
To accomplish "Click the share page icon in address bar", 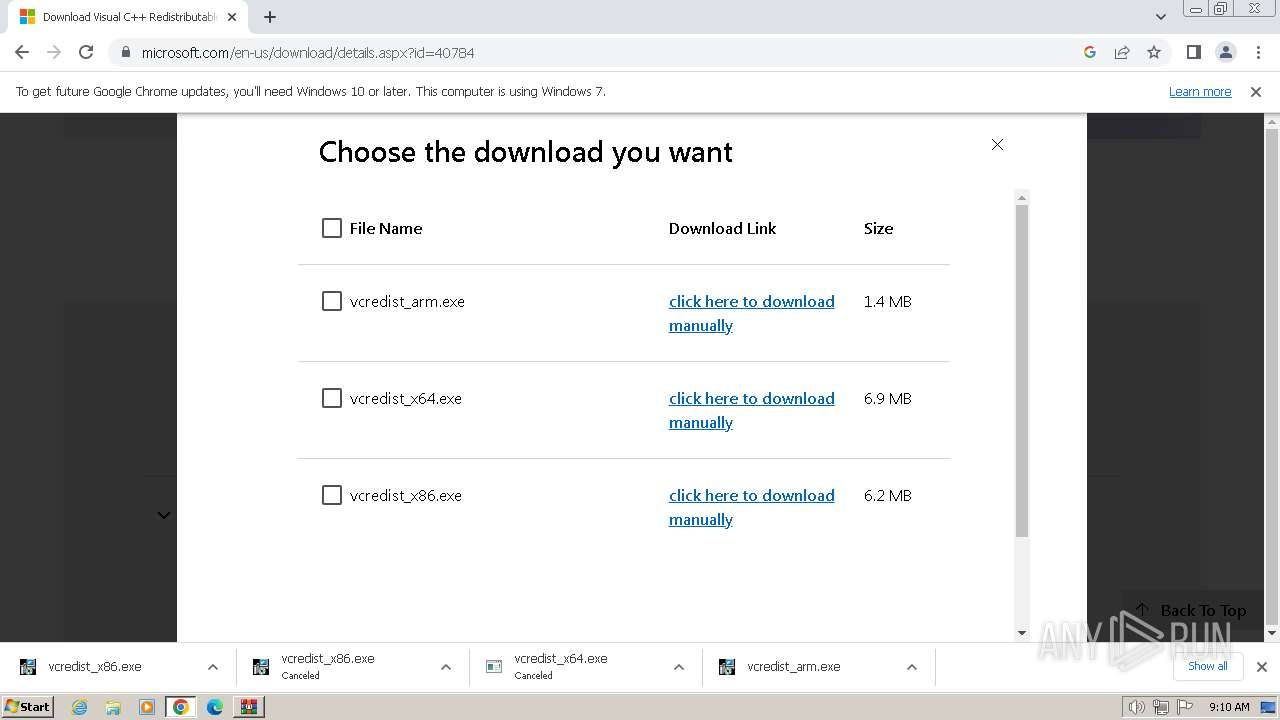I will (1122, 52).
